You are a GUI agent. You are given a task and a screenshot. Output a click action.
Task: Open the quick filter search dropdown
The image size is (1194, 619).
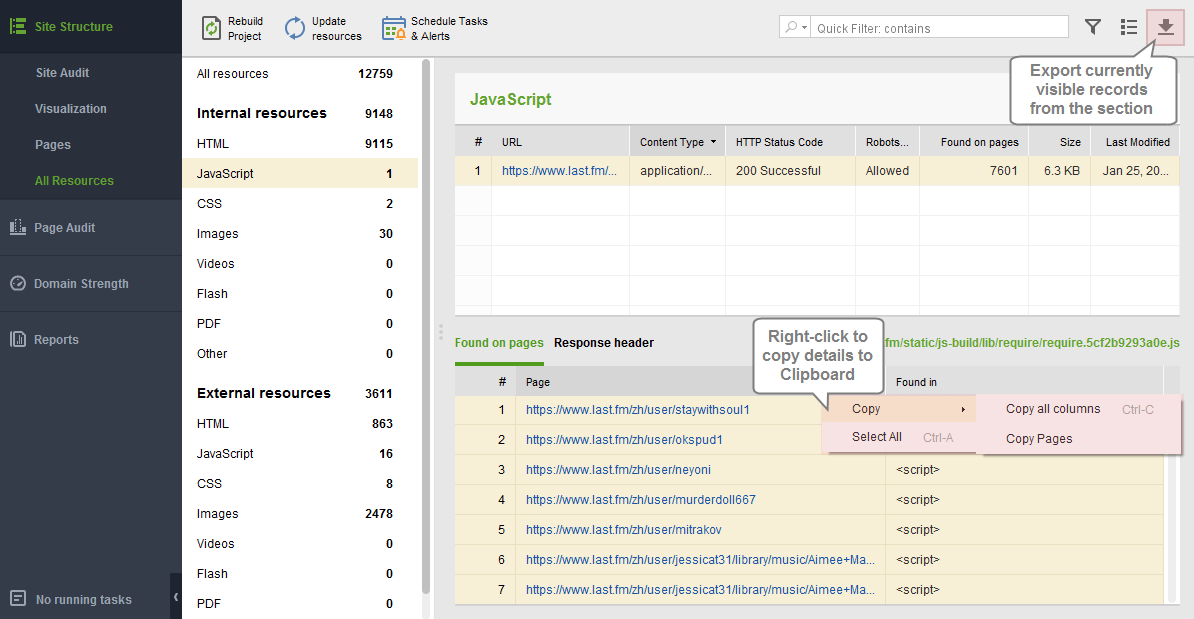pos(795,27)
